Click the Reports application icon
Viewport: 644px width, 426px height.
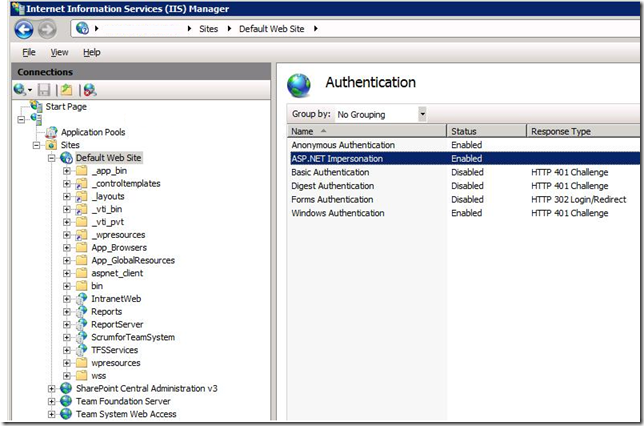(82, 311)
